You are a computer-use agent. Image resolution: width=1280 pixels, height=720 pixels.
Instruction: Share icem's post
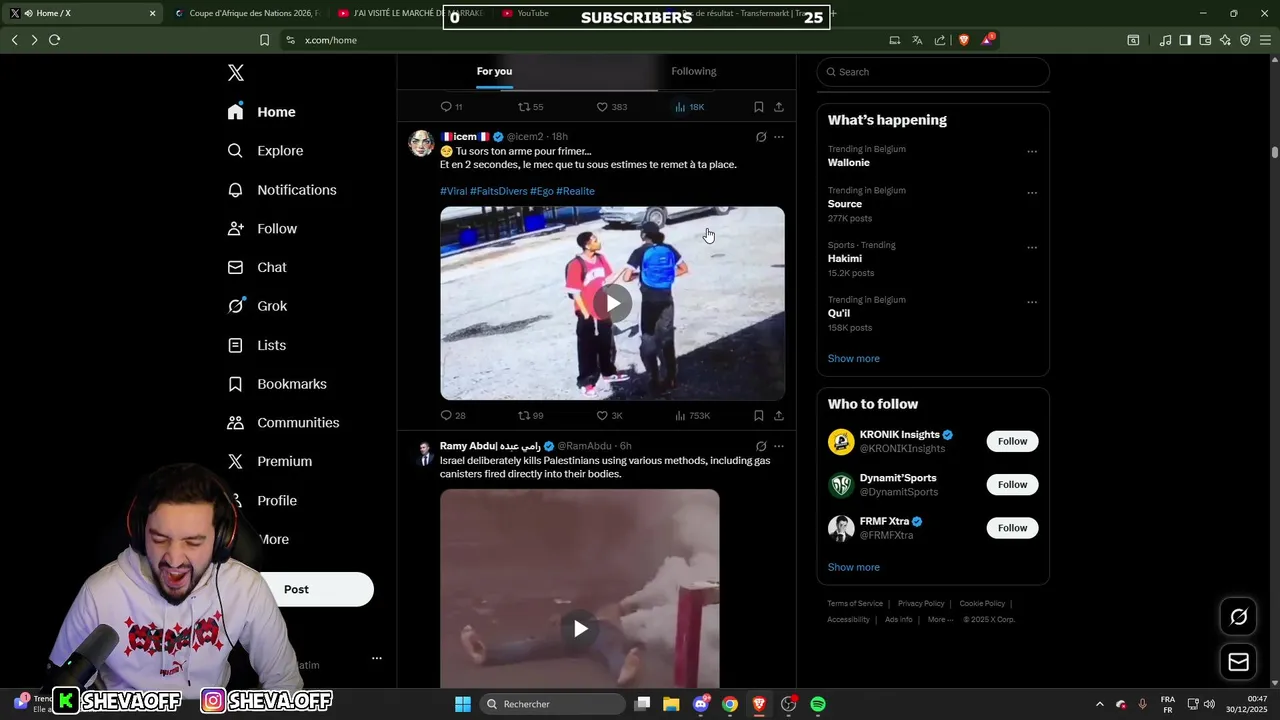click(x=779, y=415)
